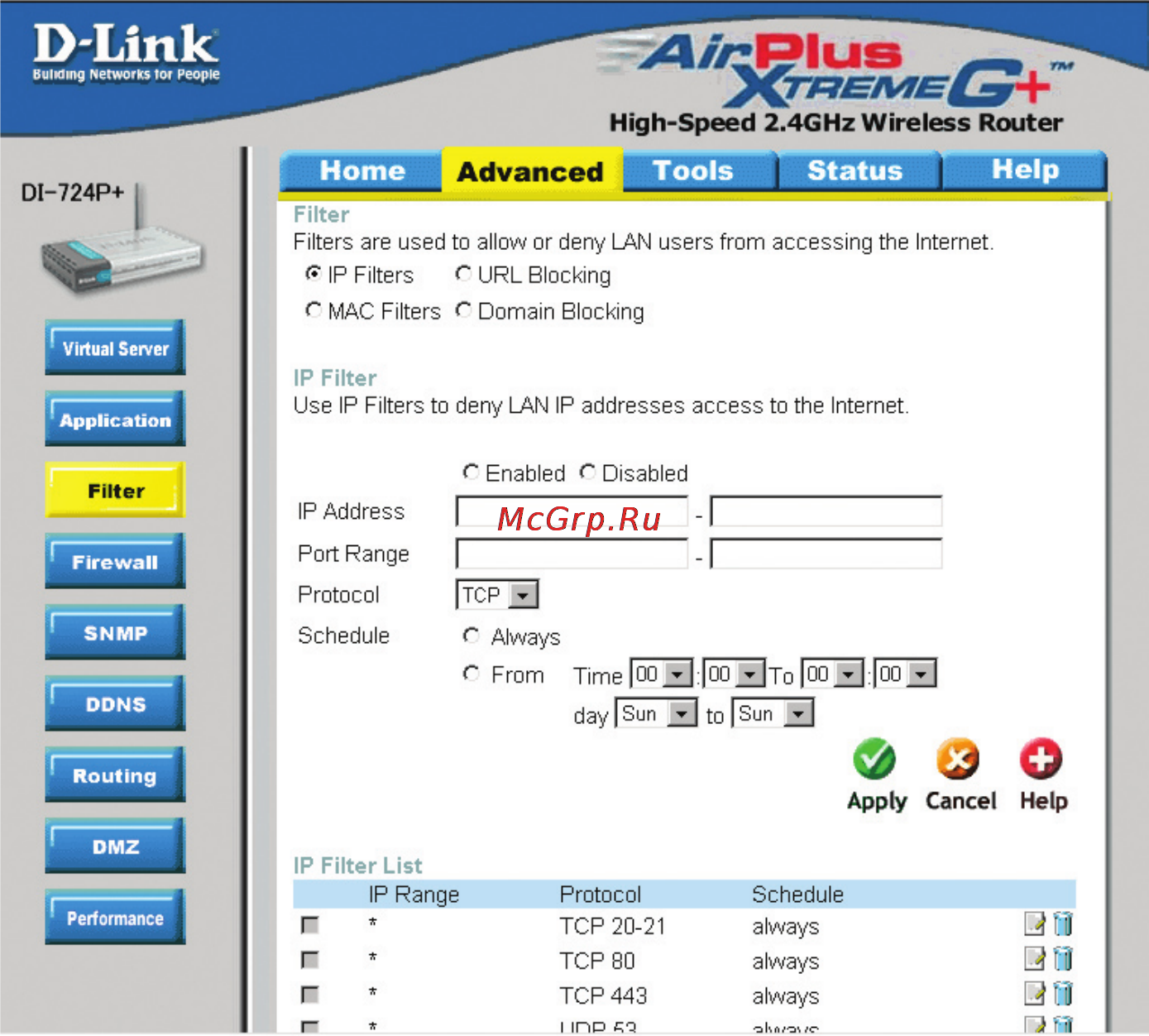The image size is (1149, 1036).
Task: Delete the TCP 80 filter entry
Action: click(x=1063, y=958)
